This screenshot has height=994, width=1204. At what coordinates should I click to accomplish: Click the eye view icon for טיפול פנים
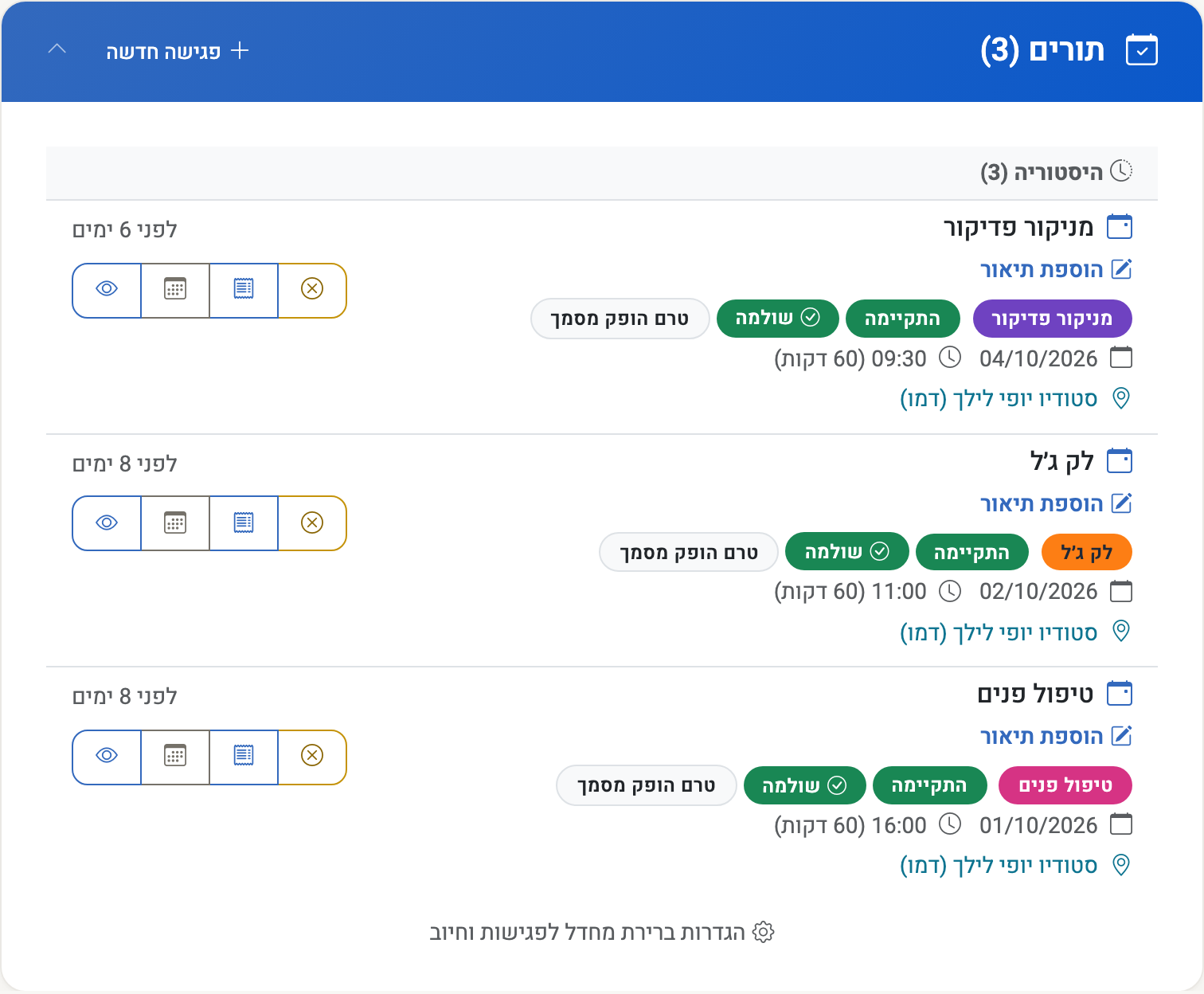pyautogui.click(x=107, y=756)
